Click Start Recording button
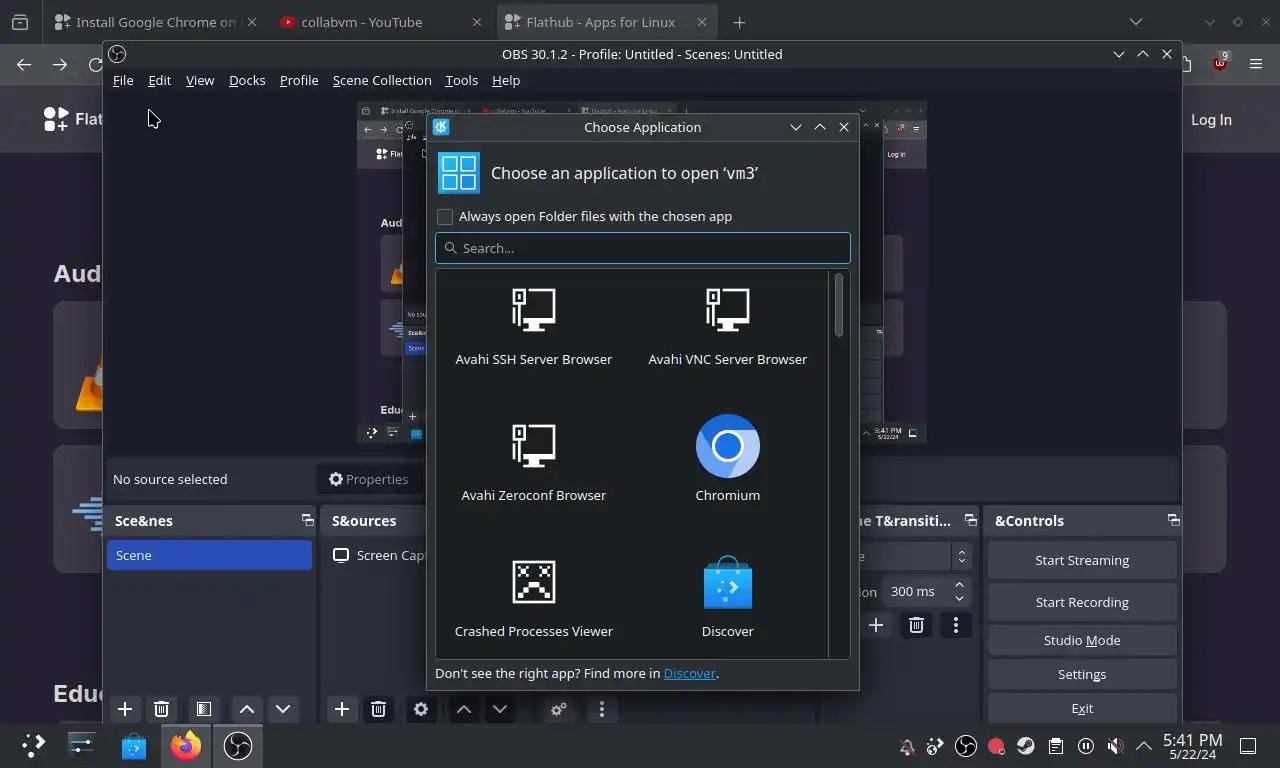 [x=1082, y=602]
